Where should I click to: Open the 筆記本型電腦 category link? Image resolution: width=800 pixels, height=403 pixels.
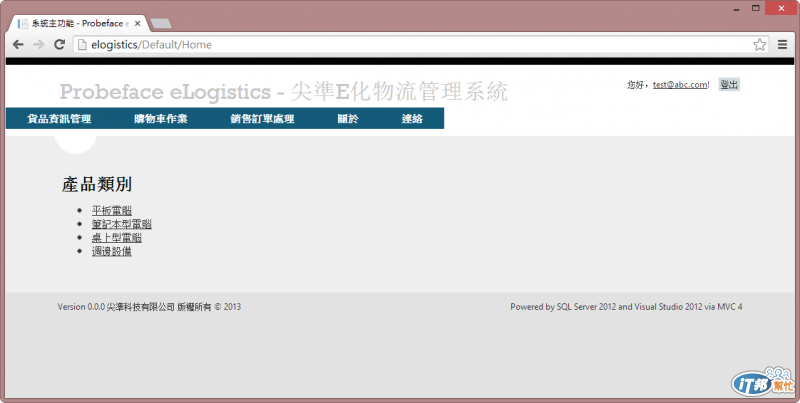point(121,224)
